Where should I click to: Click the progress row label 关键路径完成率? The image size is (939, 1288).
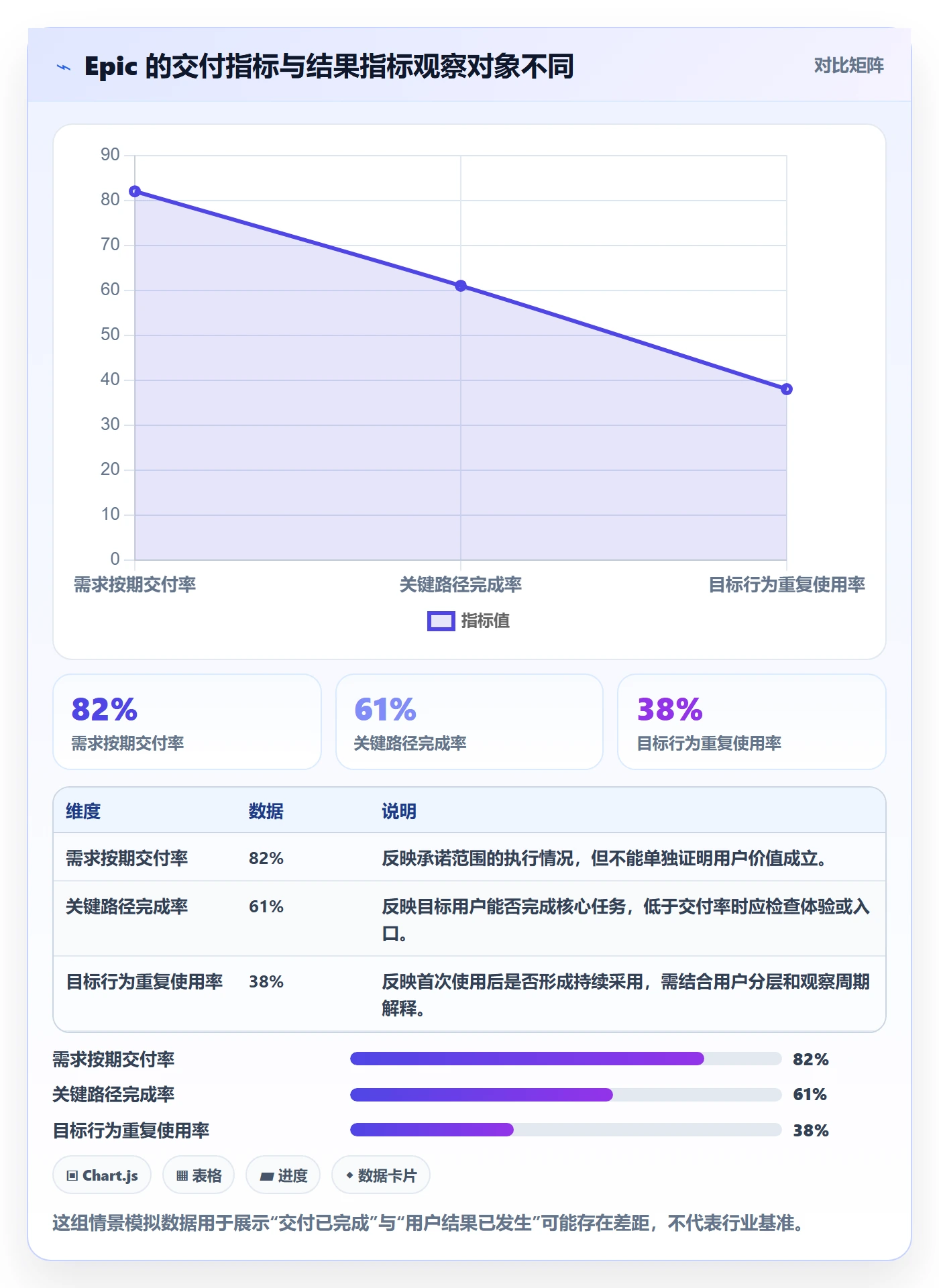[x=114, y=1094]
